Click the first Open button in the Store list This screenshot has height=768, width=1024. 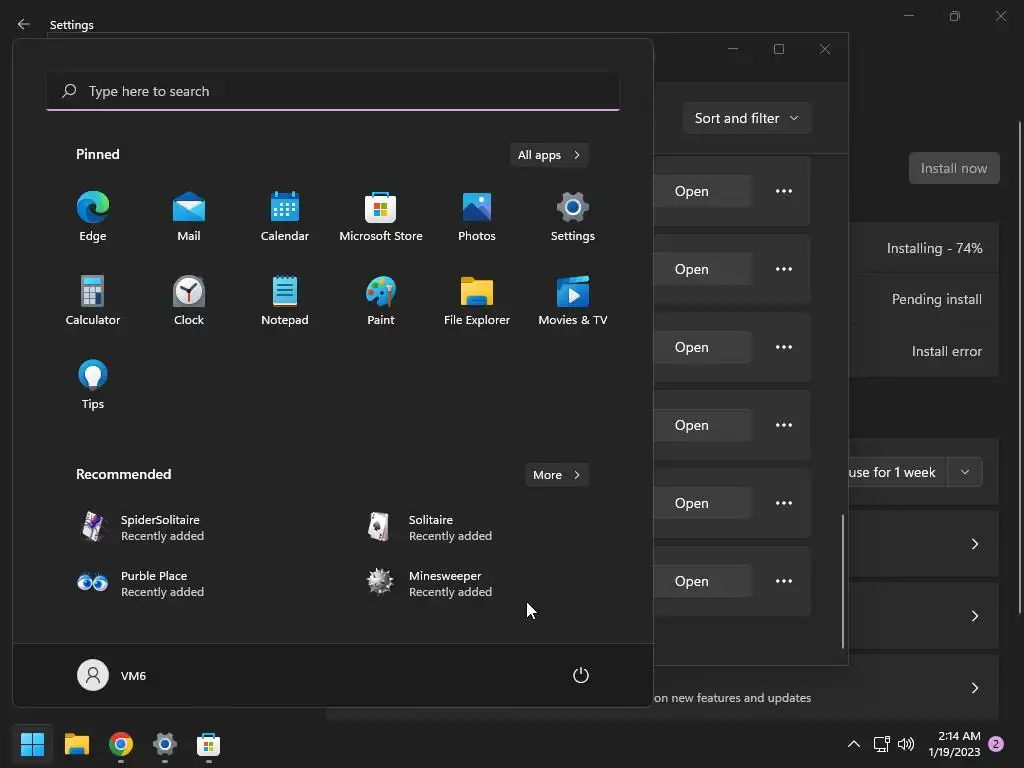[702, 191]
